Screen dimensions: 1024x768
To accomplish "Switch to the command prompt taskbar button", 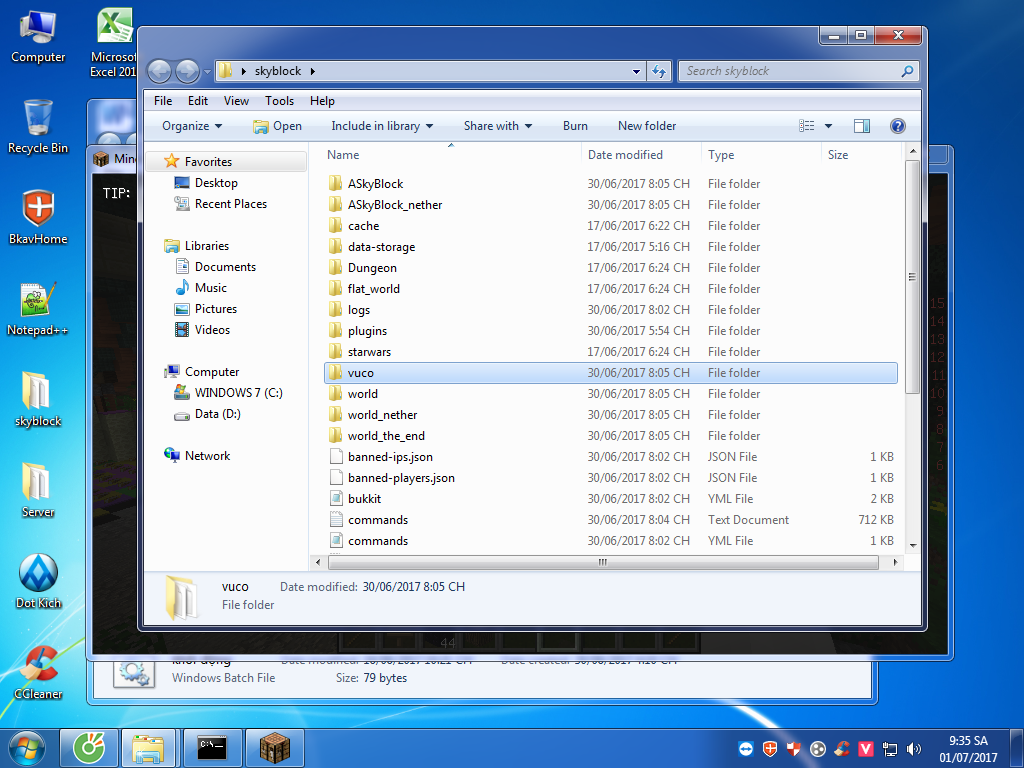I will pos(212,748).
